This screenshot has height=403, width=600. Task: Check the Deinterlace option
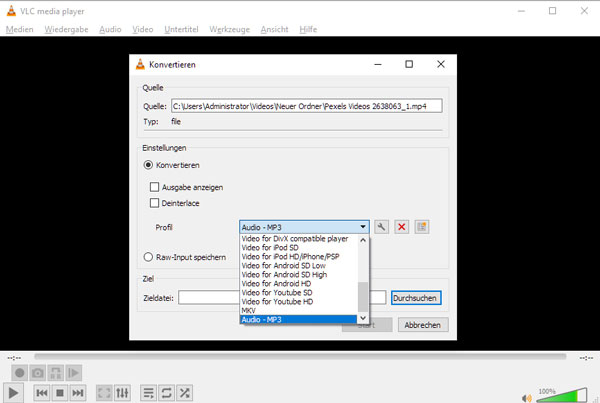click(154, 203)
